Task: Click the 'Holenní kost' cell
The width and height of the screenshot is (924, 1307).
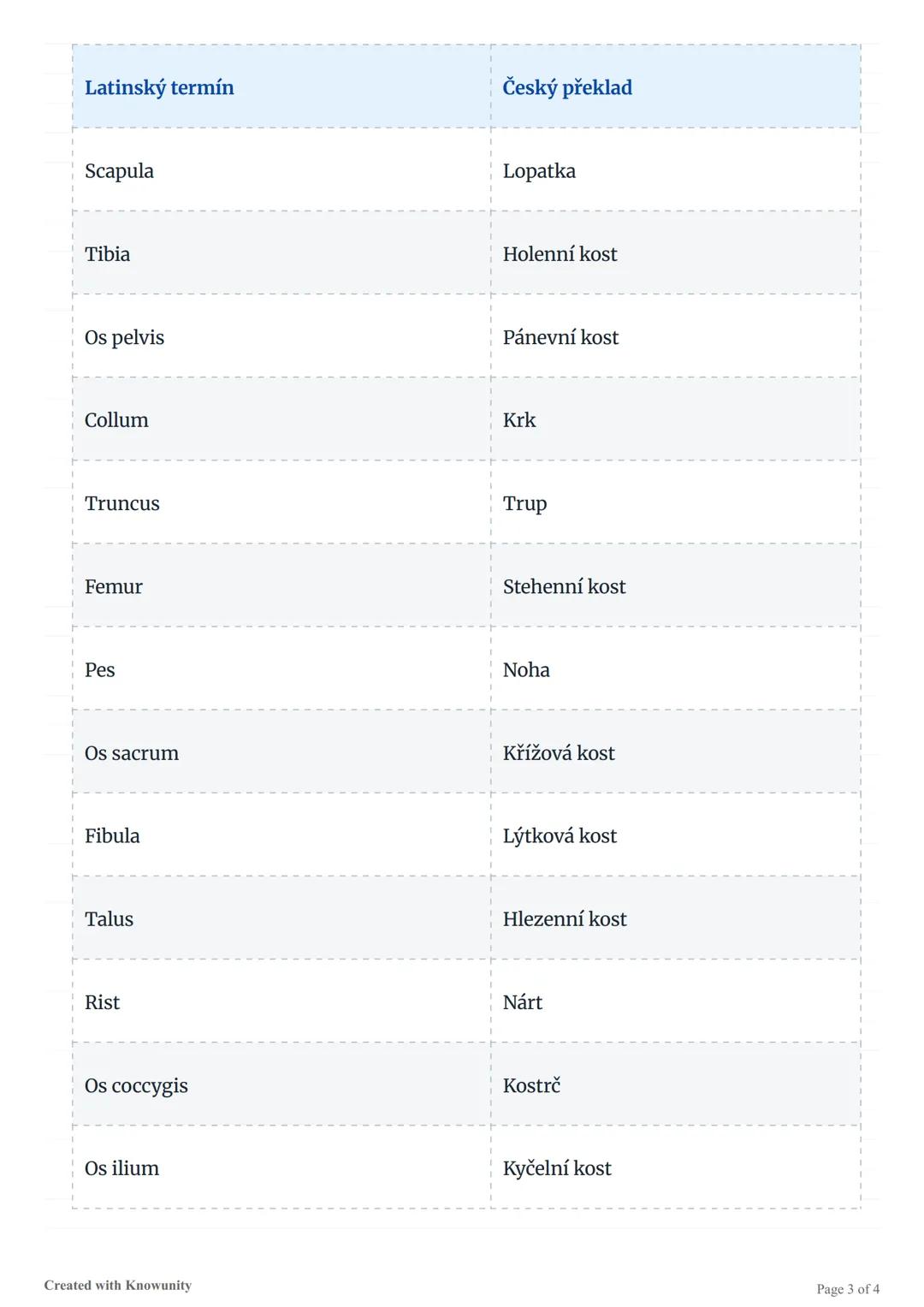Action: pyautogui.click(x=560, y=254)
